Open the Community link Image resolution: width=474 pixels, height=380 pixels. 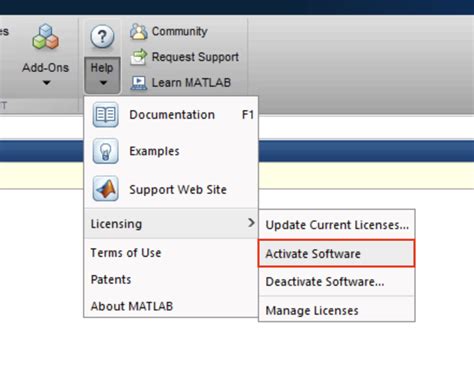click(169, 32)
